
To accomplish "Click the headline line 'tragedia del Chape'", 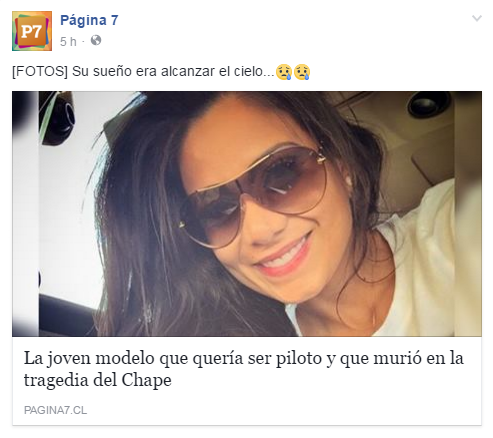I will [98, 380].
